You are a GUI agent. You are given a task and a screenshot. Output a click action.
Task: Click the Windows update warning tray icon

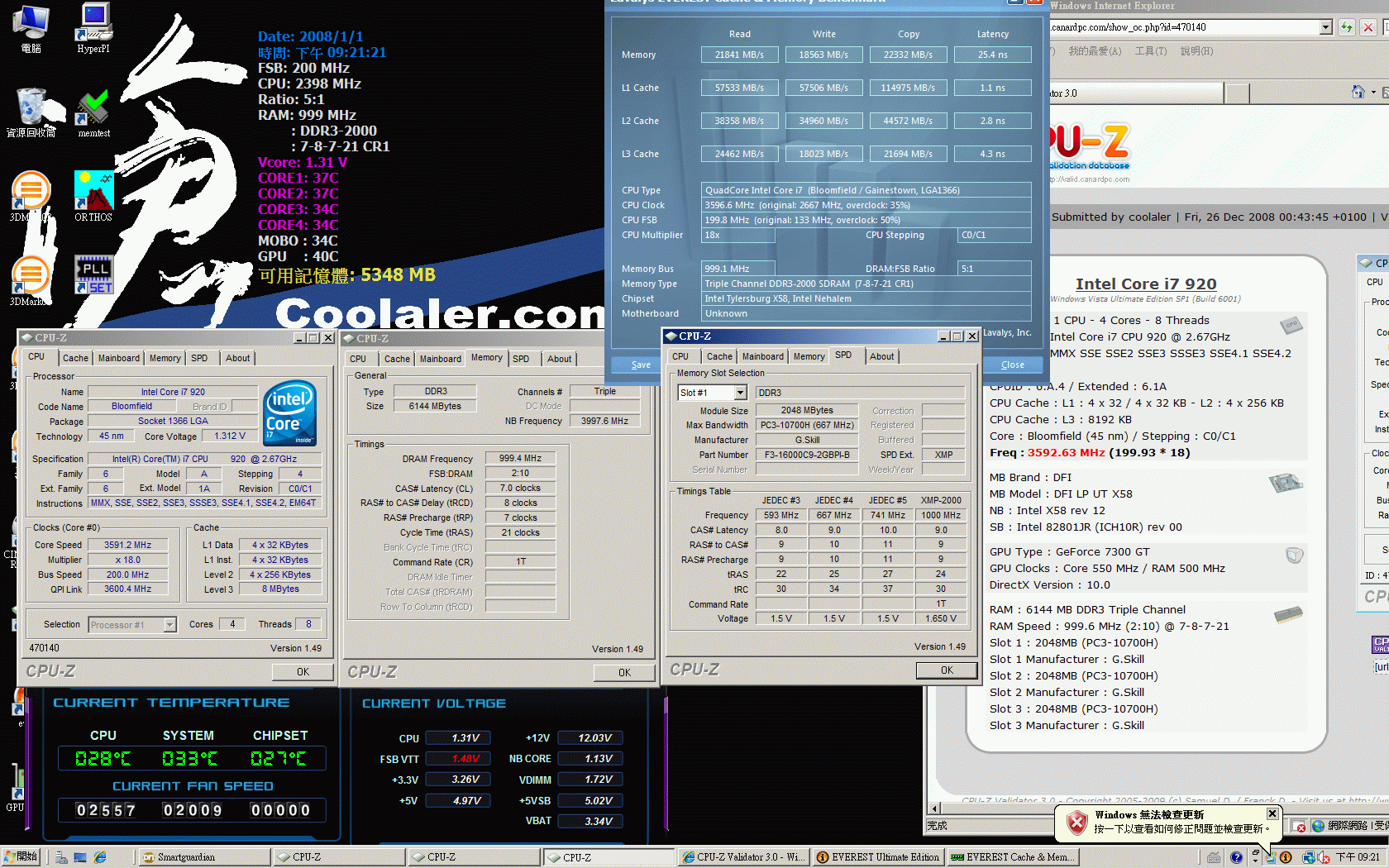[1271, 857]
